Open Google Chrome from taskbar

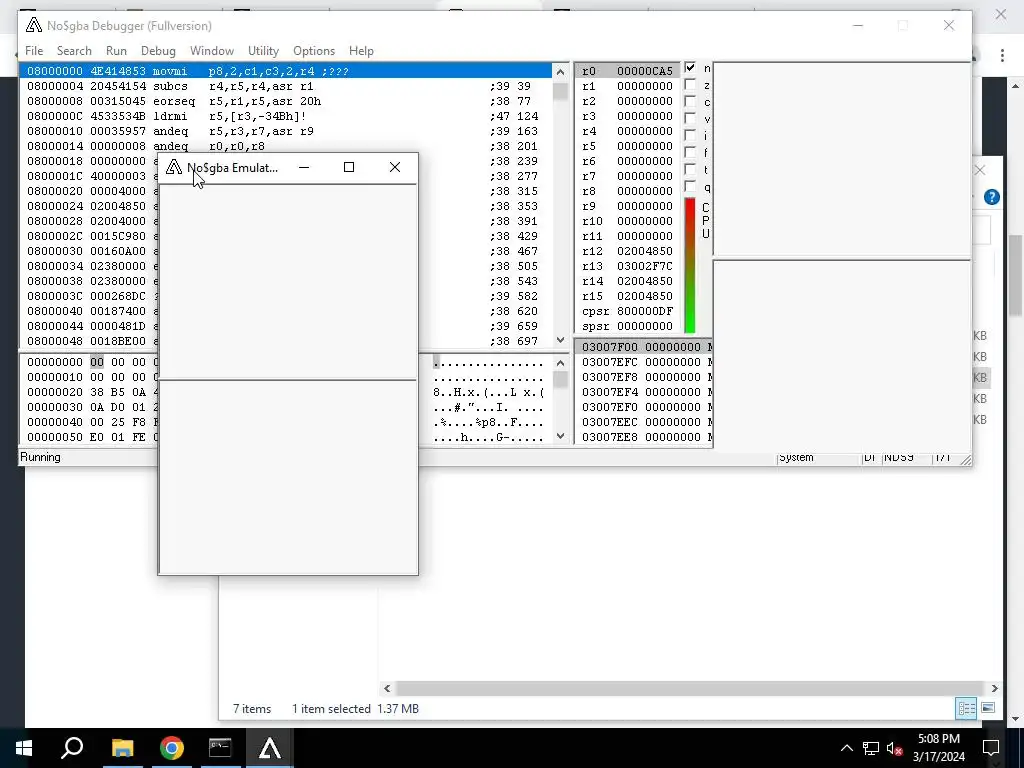click(x=171, y=748)
